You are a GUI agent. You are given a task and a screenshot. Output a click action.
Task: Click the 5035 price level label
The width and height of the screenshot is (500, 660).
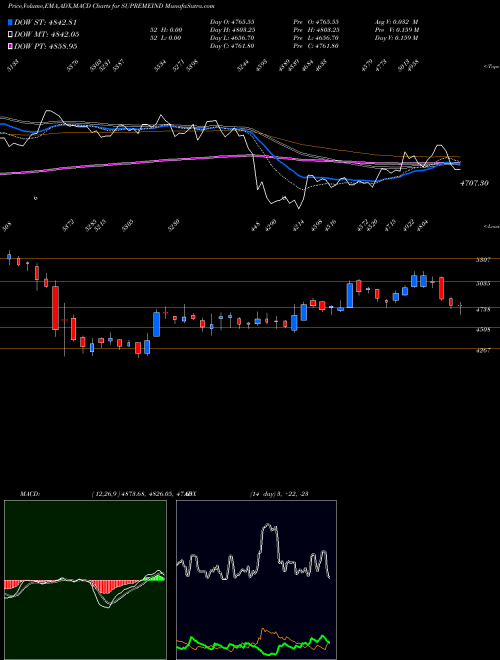coord(482,284)
